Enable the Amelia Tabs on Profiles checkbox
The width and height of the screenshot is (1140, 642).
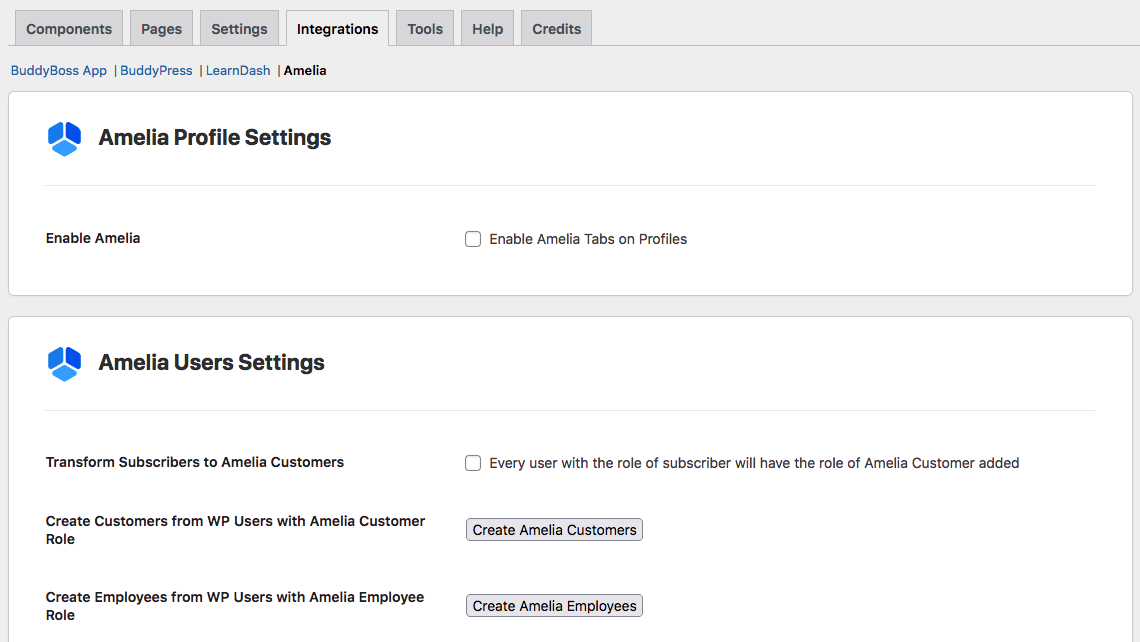click(473, 239)
